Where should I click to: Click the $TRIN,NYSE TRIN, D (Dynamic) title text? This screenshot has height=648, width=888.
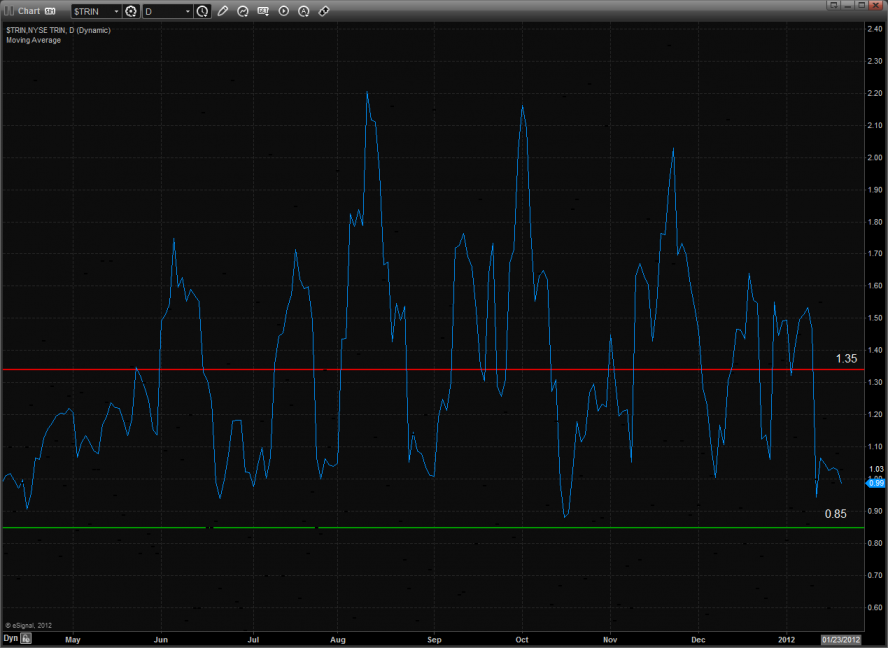click(x=58, y=30)
